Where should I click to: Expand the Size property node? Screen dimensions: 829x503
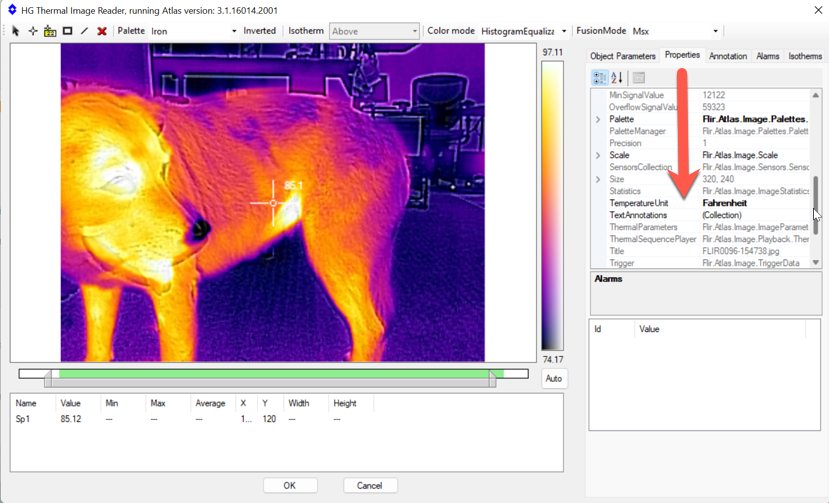tap(598, 180)
